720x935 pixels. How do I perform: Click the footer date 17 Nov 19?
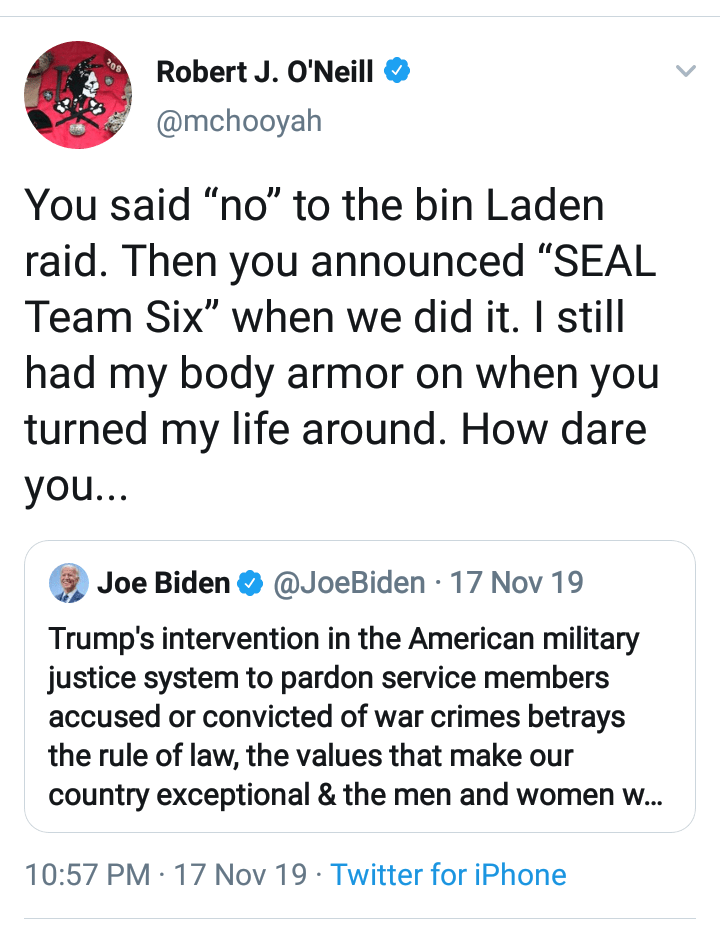coord(241,875)
